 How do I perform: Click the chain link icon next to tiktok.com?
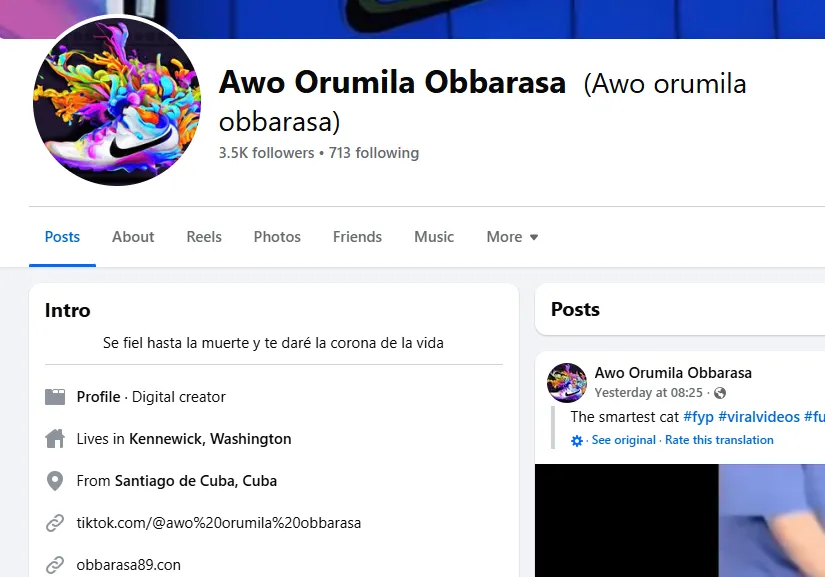[55, 523]
